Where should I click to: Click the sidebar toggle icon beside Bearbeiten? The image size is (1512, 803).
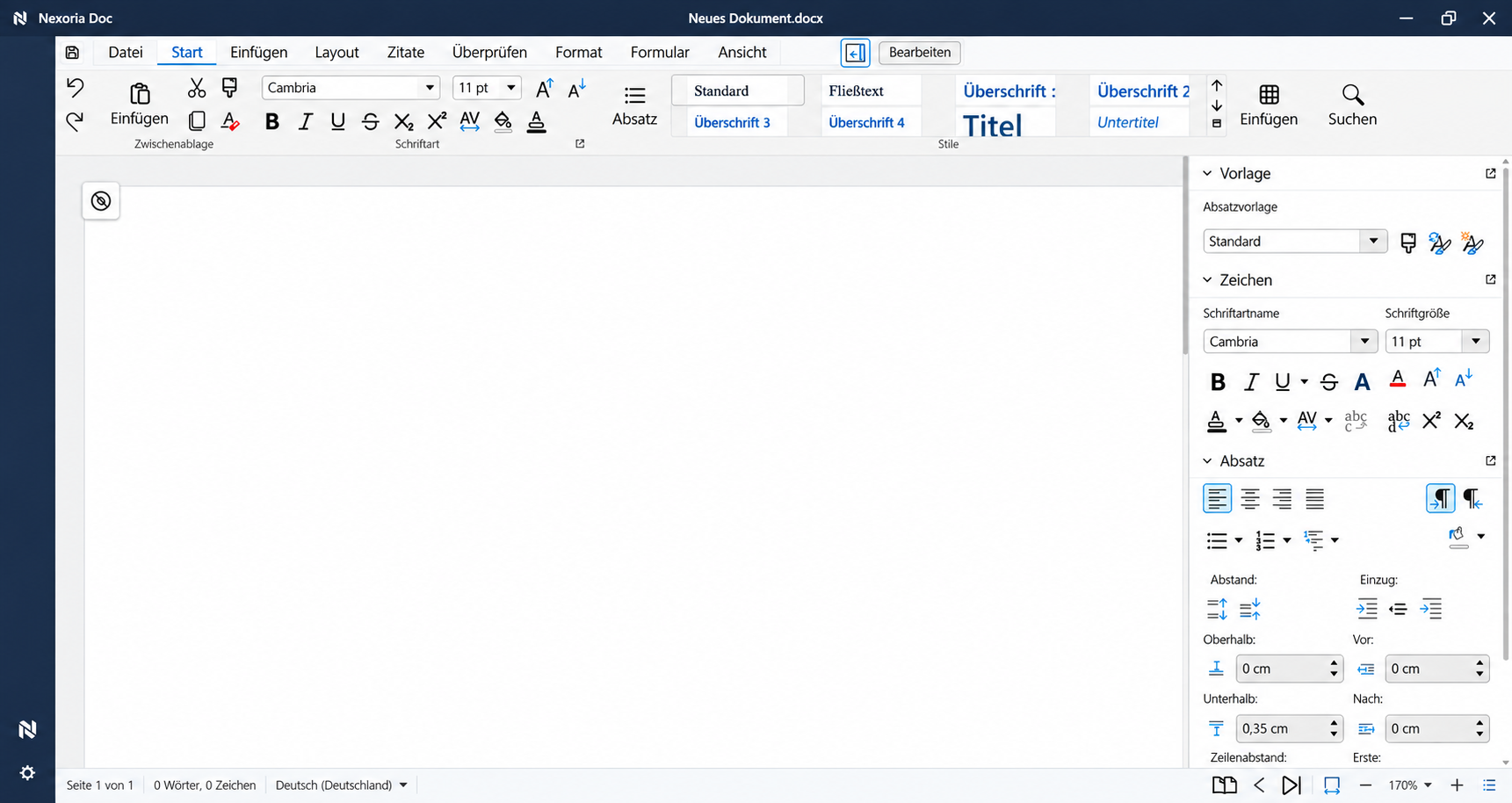point(855,53)
